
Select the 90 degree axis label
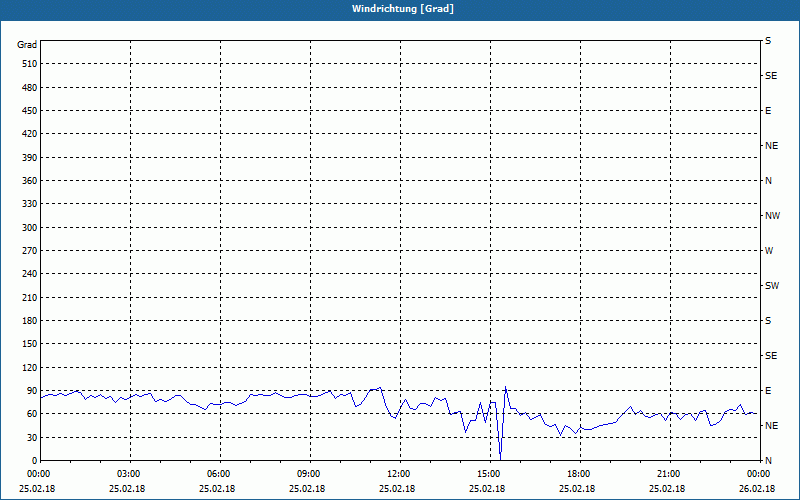(x=32, y=391)
